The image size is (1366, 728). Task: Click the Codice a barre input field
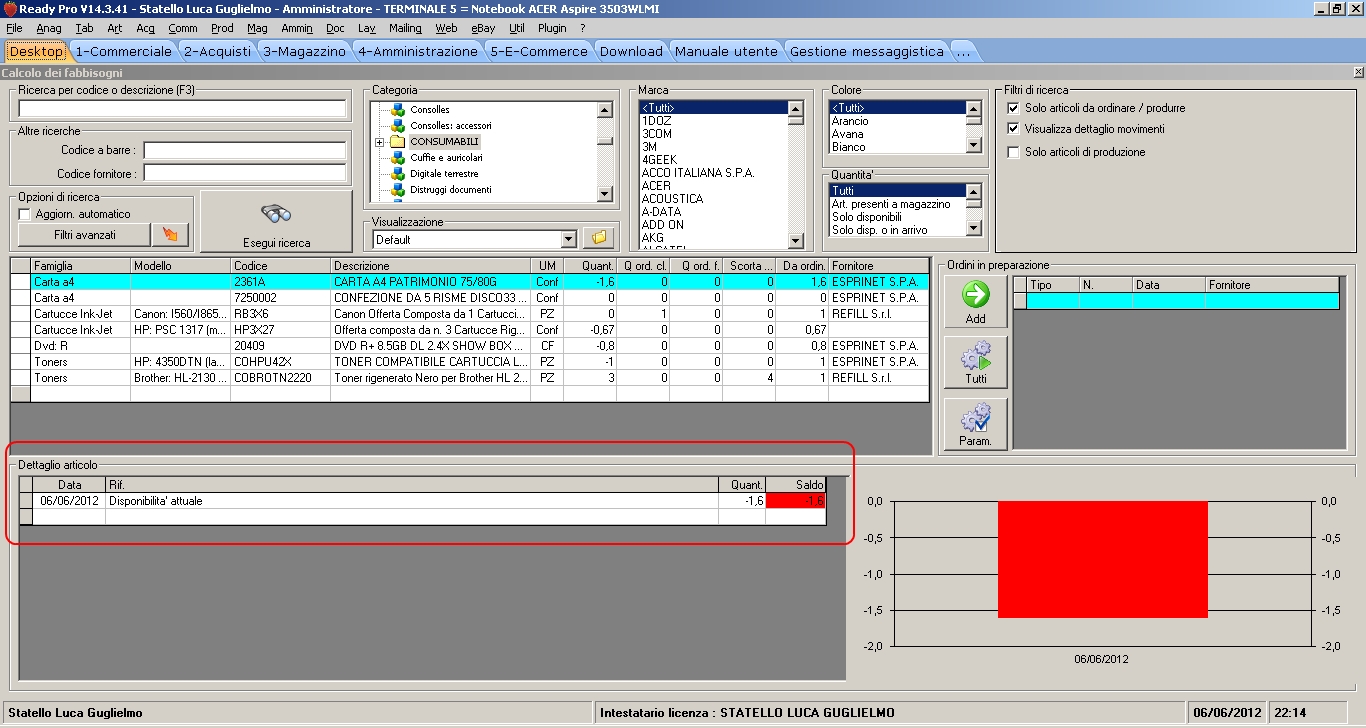point(244,151)
